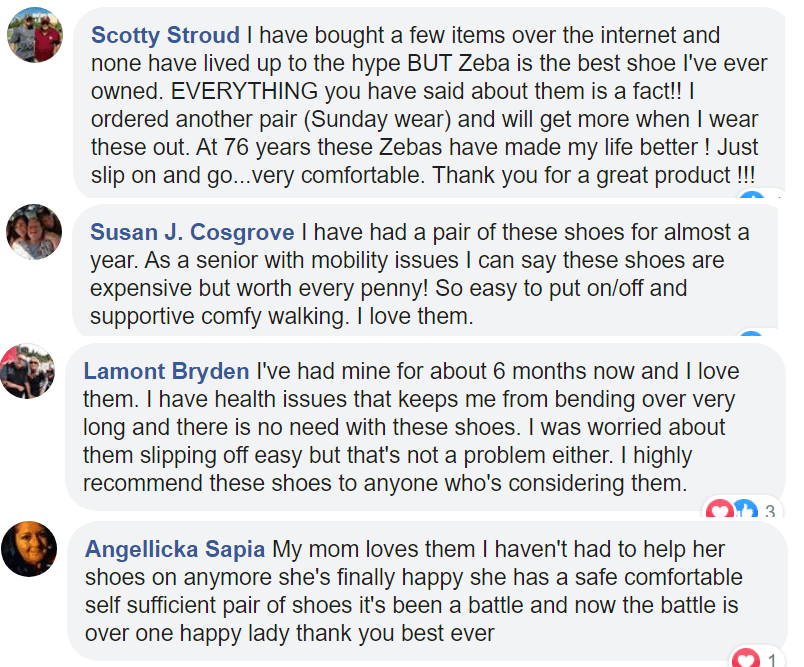Image resolution: width=804 pixels, height=667 pixels.
Task: Click the word EVERYTHING in Scotty's comment
Action: click(x=244, y=91)
